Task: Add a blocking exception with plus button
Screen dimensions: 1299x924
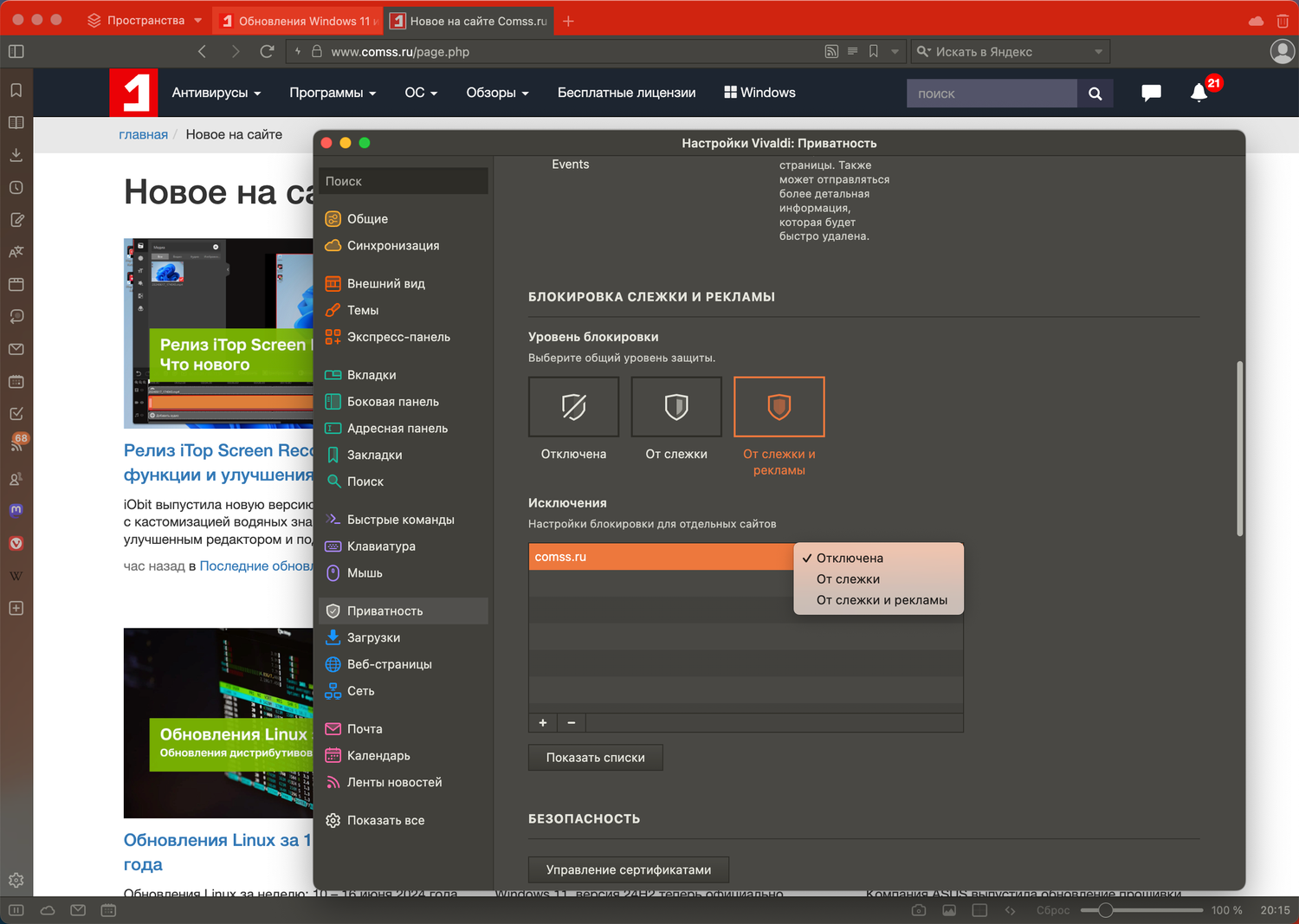Action: 543,722
